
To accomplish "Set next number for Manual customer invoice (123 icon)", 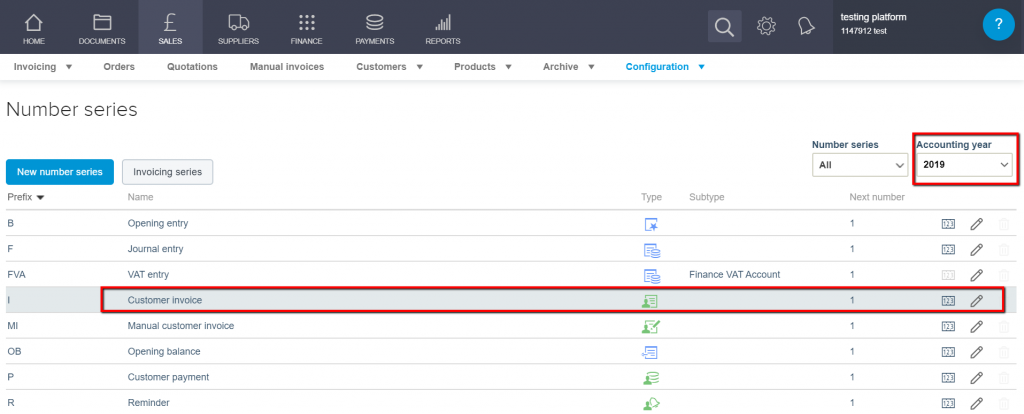I will [x=948, y=326].
